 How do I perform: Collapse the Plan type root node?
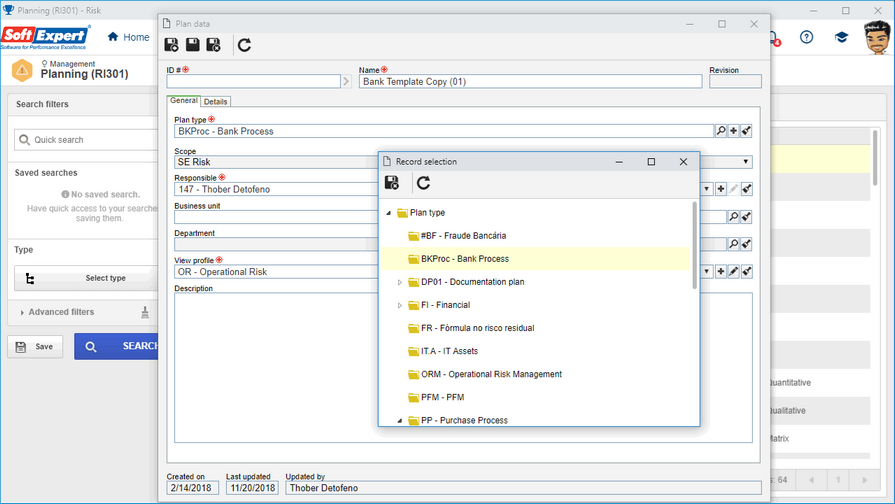[389, 213]
